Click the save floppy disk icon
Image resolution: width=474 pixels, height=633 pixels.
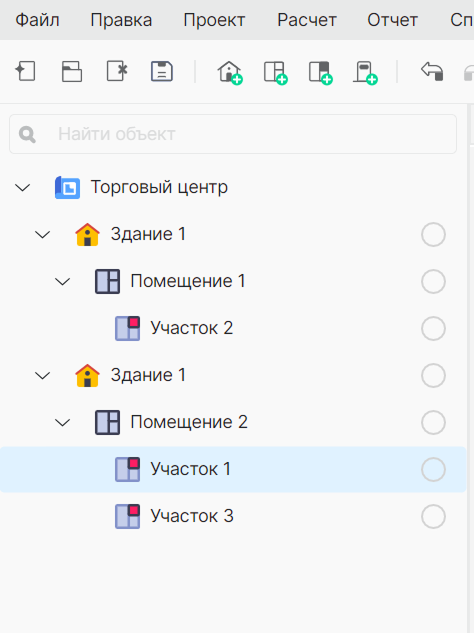point(162,71)
